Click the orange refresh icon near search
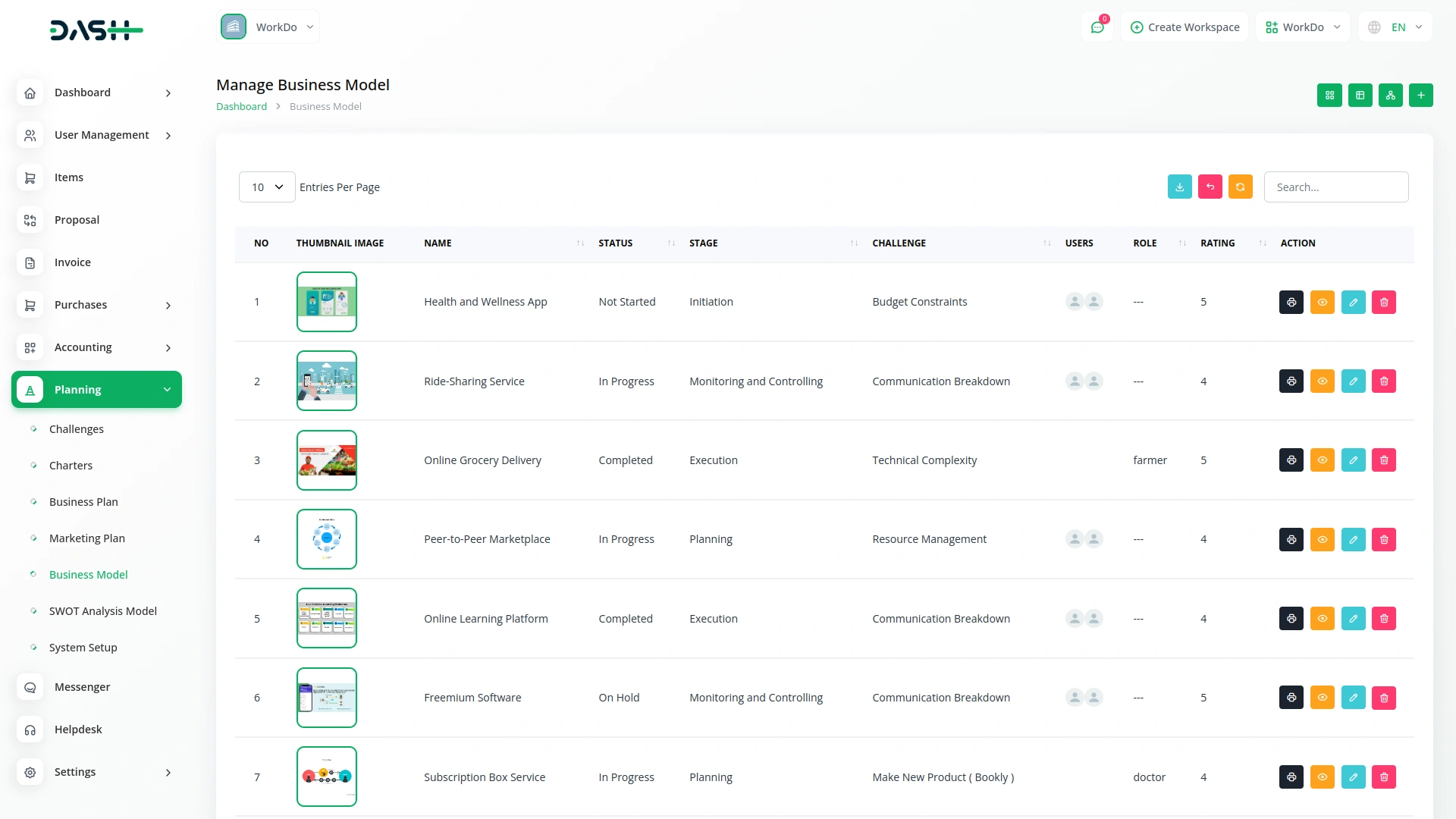 (x=1240, y=187)
